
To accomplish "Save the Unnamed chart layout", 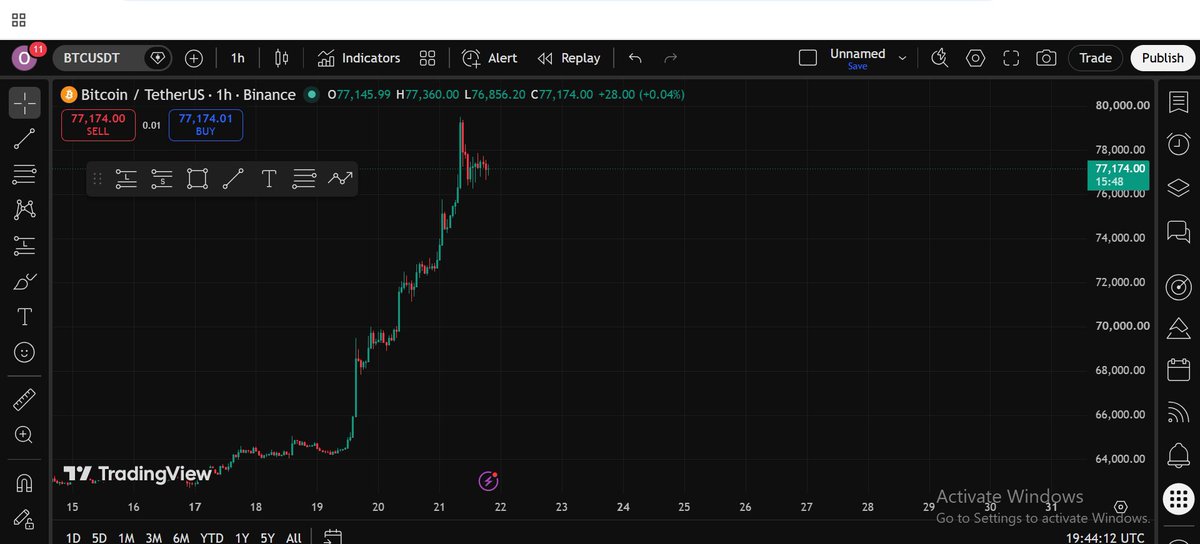I will pos(858,66).
